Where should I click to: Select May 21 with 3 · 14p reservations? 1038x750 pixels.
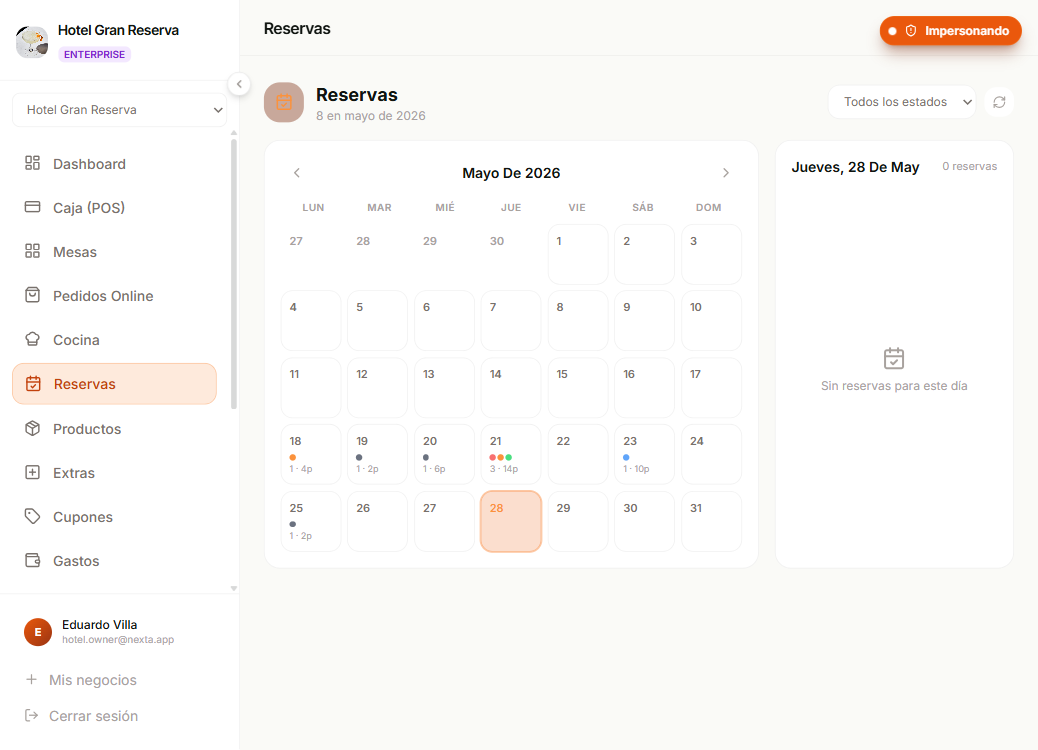(x=511, y=454)
